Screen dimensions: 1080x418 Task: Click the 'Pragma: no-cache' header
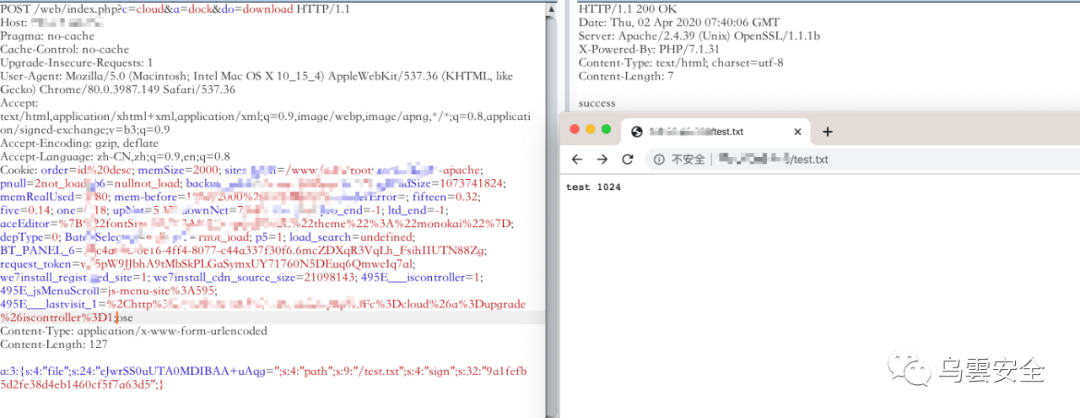click(48, 36)
